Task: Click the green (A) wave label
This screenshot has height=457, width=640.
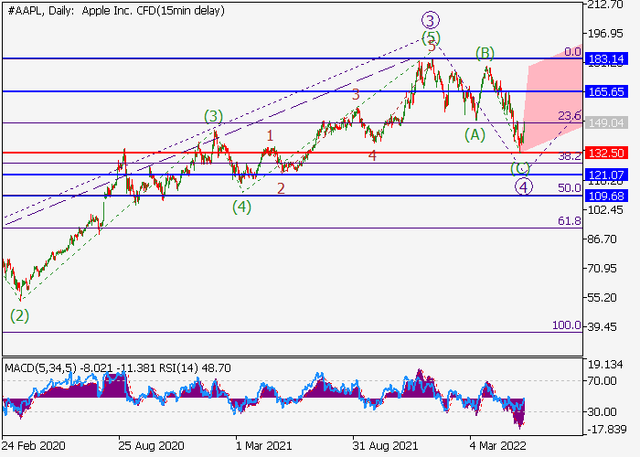Action: click(x=475, y=135)
